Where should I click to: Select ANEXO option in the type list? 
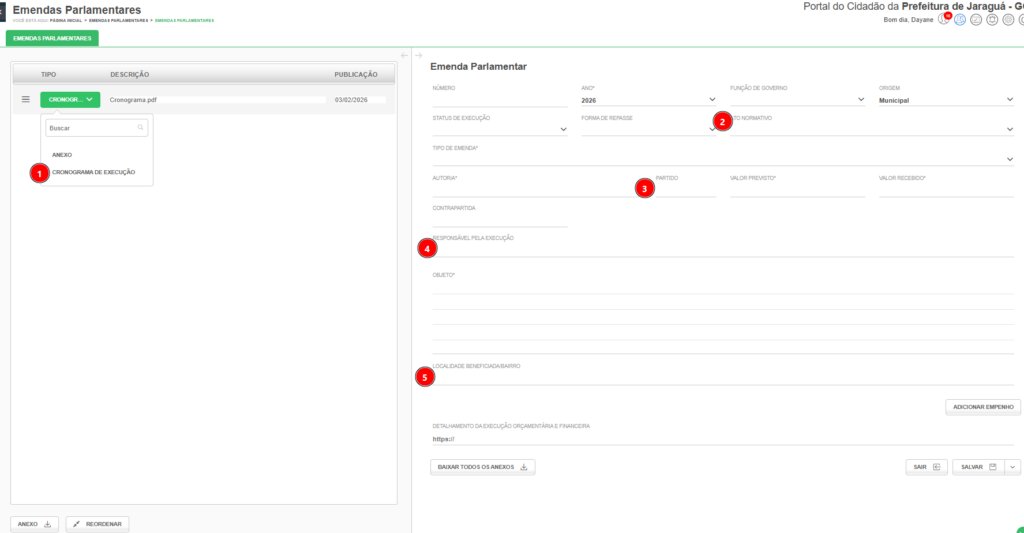[x=62, y=155]
